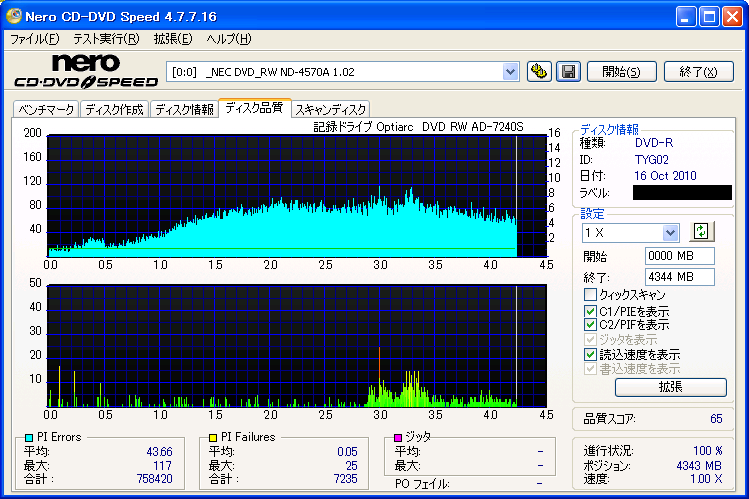The height and width of the screenshot is (499, 749).
Task: Click the 開始(S) start button
Action: coord(621,72)
